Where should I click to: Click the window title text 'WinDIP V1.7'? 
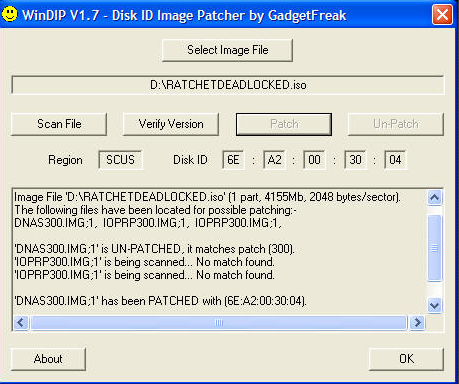pos(61,15)
